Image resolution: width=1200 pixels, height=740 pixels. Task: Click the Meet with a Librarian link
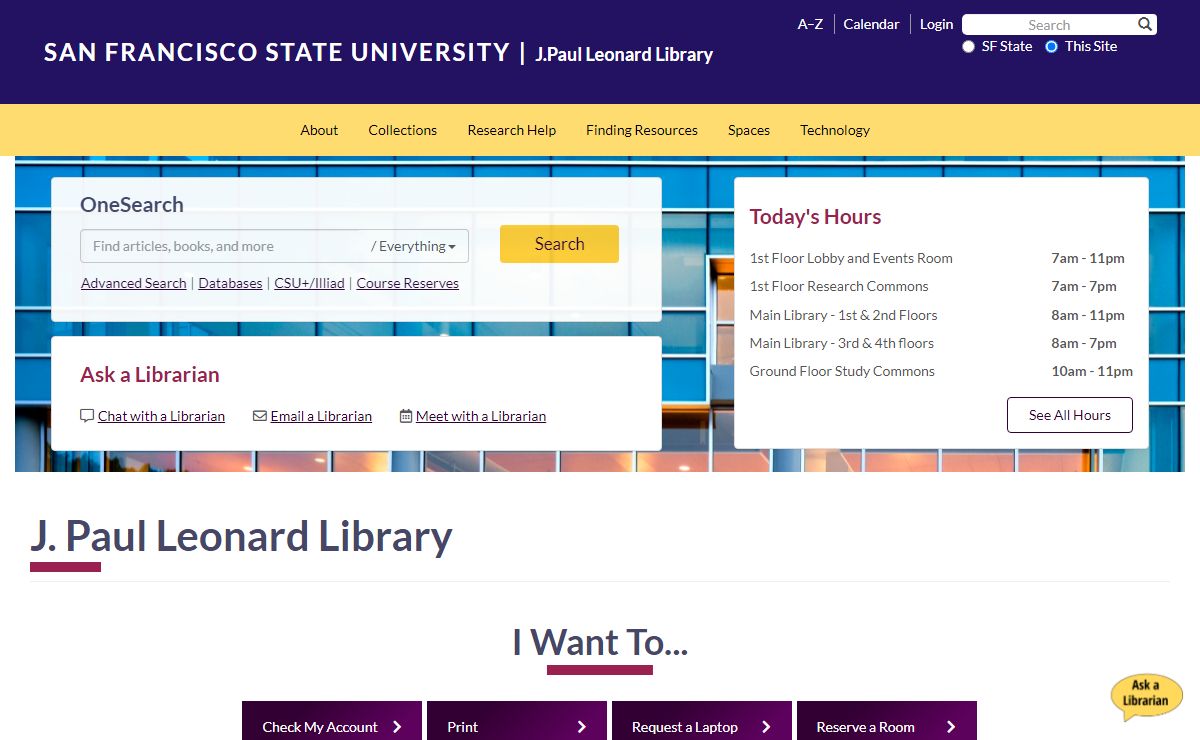pos(481,416)
